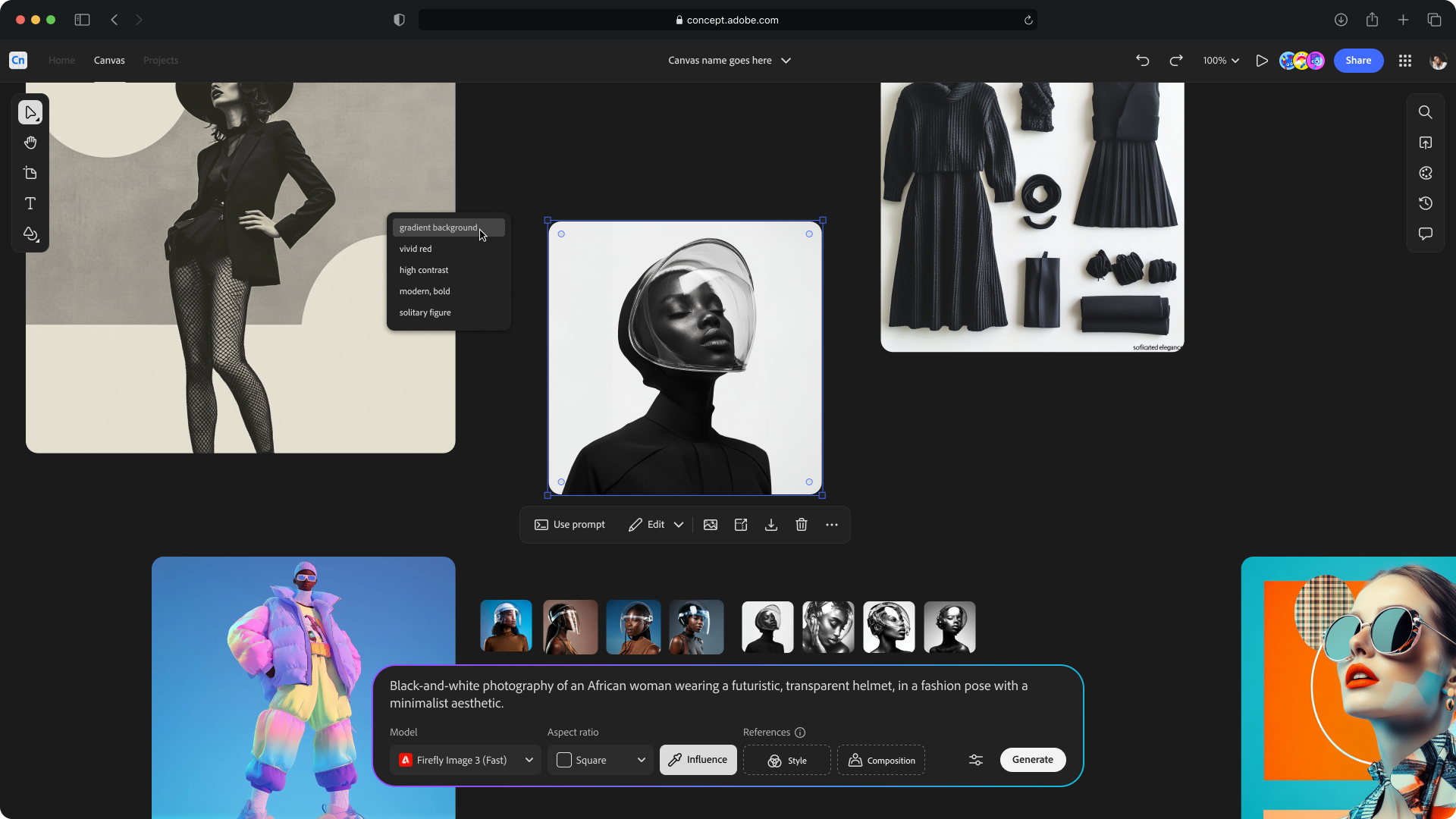Open generation settings sliders icon
This screenshot has height=819, width=1456.
(976, 760)
